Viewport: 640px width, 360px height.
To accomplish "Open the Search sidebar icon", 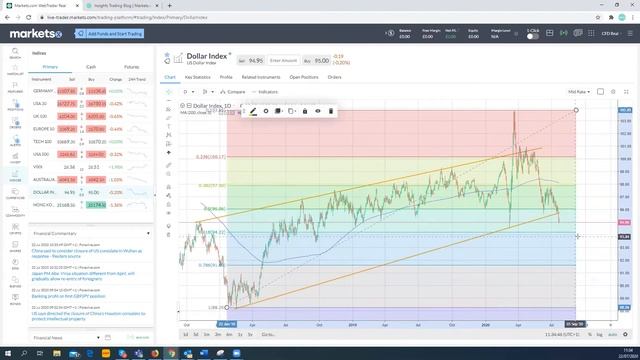I will tap(15, 53).
